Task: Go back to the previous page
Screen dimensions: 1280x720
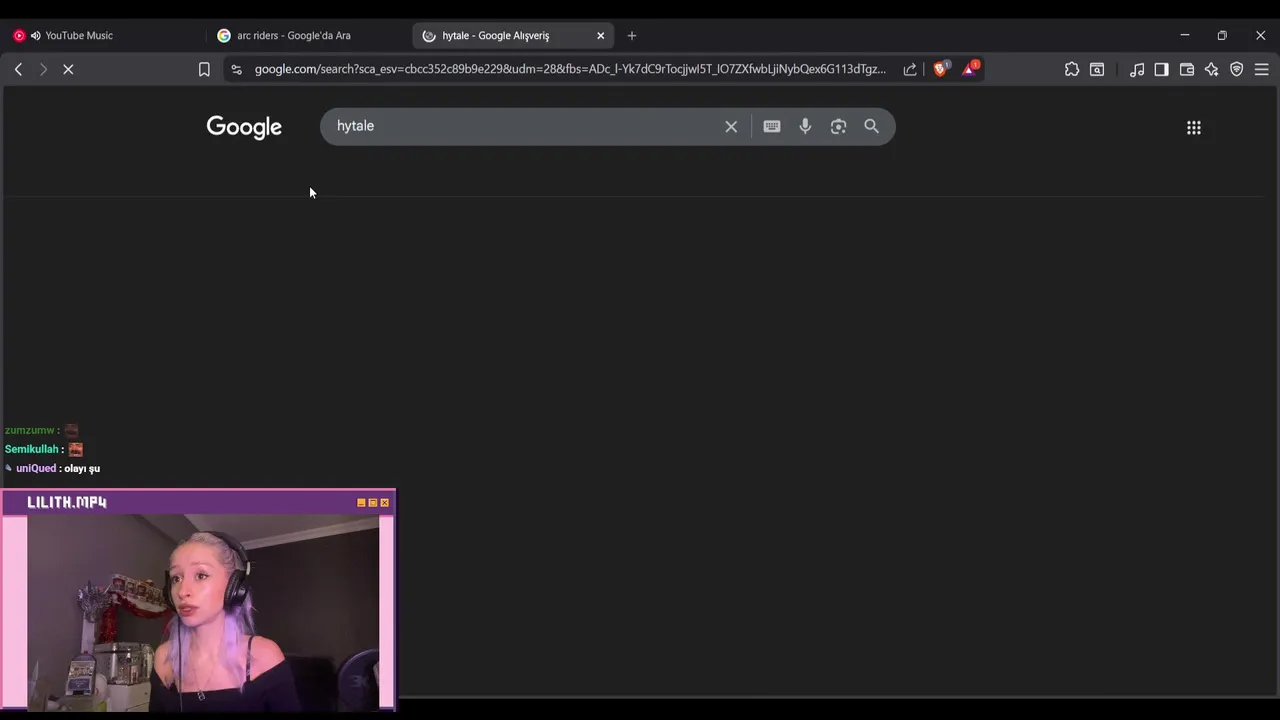Action: [18, 69]
